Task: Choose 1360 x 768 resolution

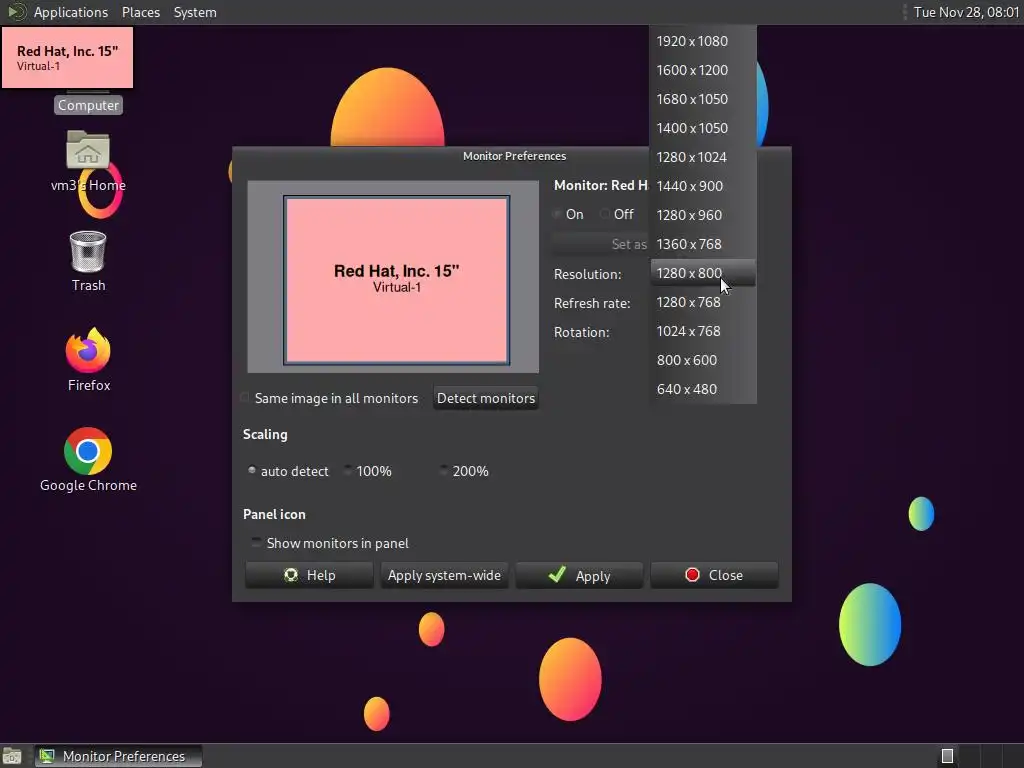Action: tap(703, 244)
